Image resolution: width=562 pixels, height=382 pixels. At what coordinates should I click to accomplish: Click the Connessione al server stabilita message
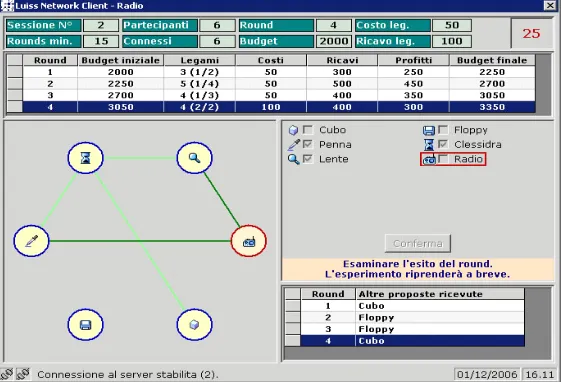point(128,374)
